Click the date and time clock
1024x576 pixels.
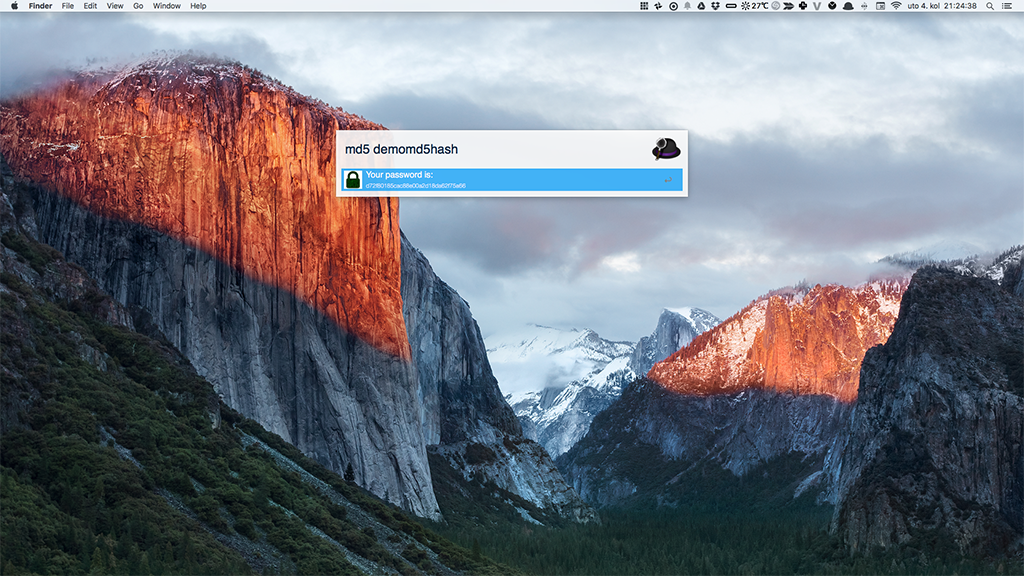pyautogui.click(x=942, y=6)
